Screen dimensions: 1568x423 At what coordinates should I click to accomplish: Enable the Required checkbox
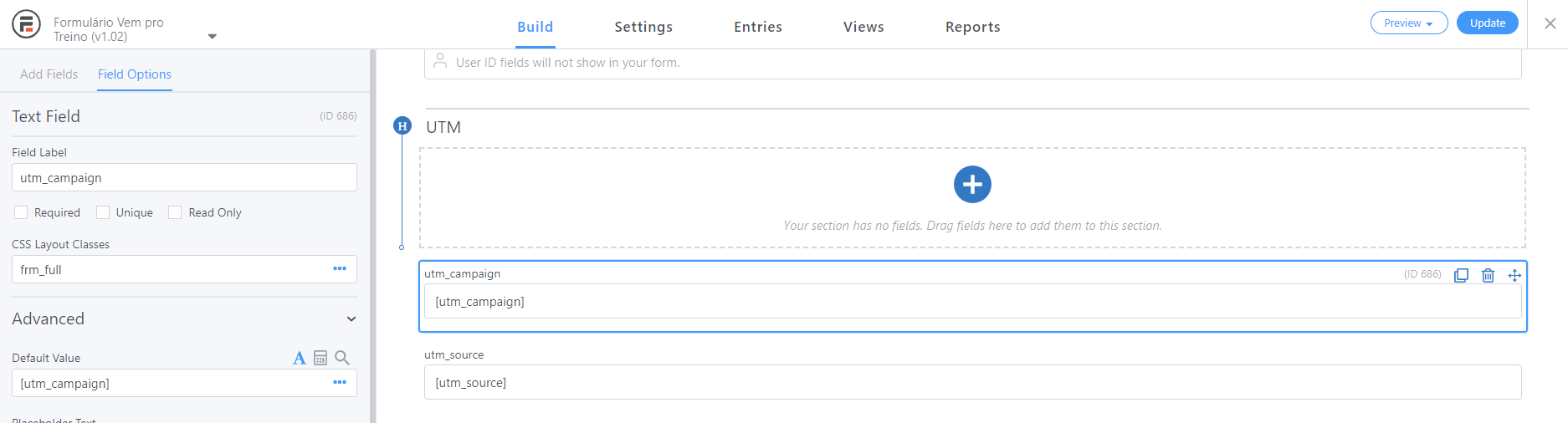point(21,212)
